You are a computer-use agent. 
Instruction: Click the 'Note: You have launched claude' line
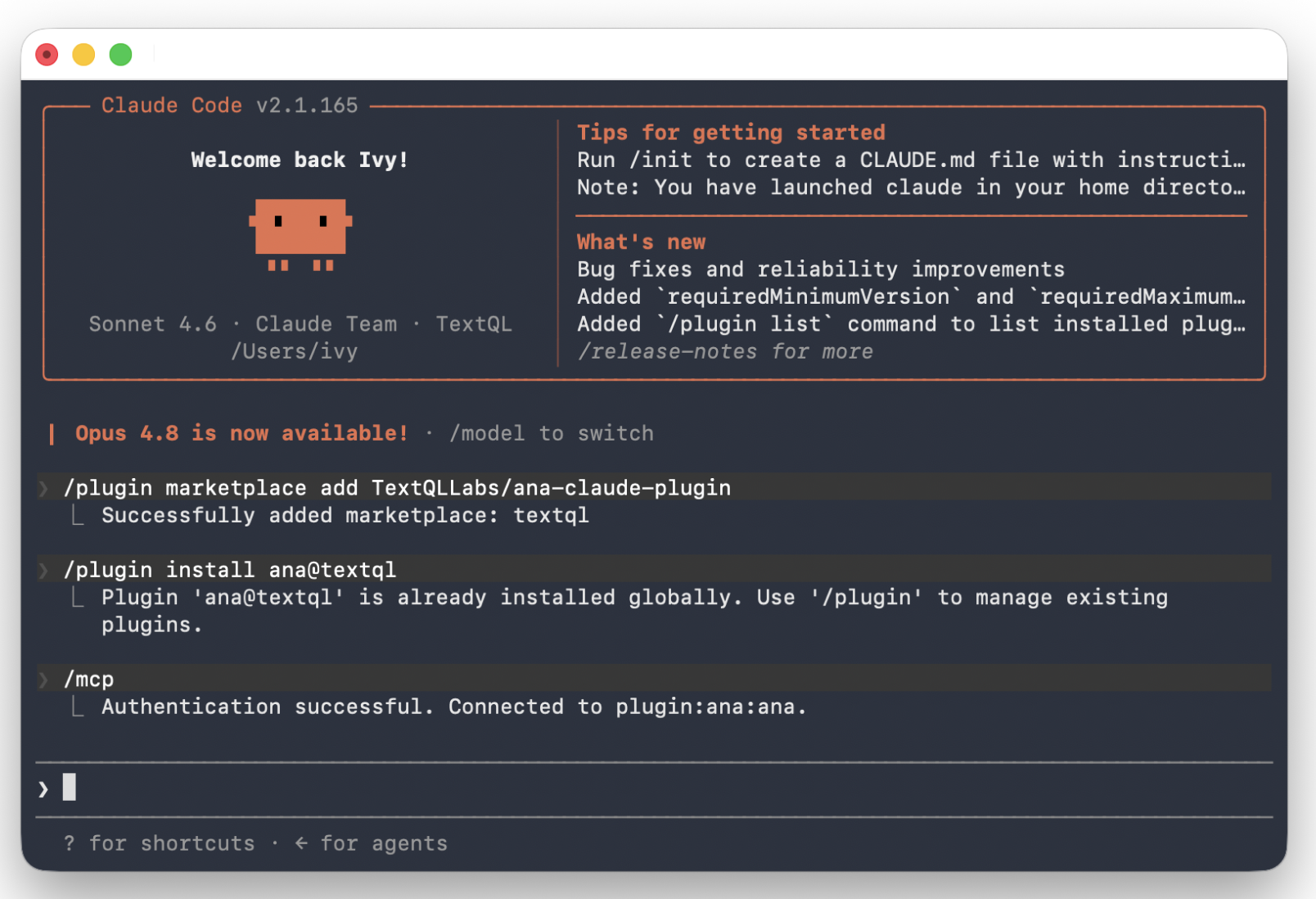911,187
